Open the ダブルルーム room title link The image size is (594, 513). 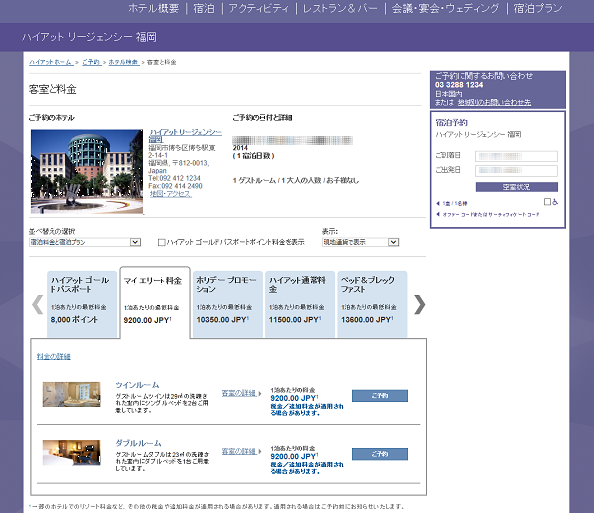[x=138, y=443]
